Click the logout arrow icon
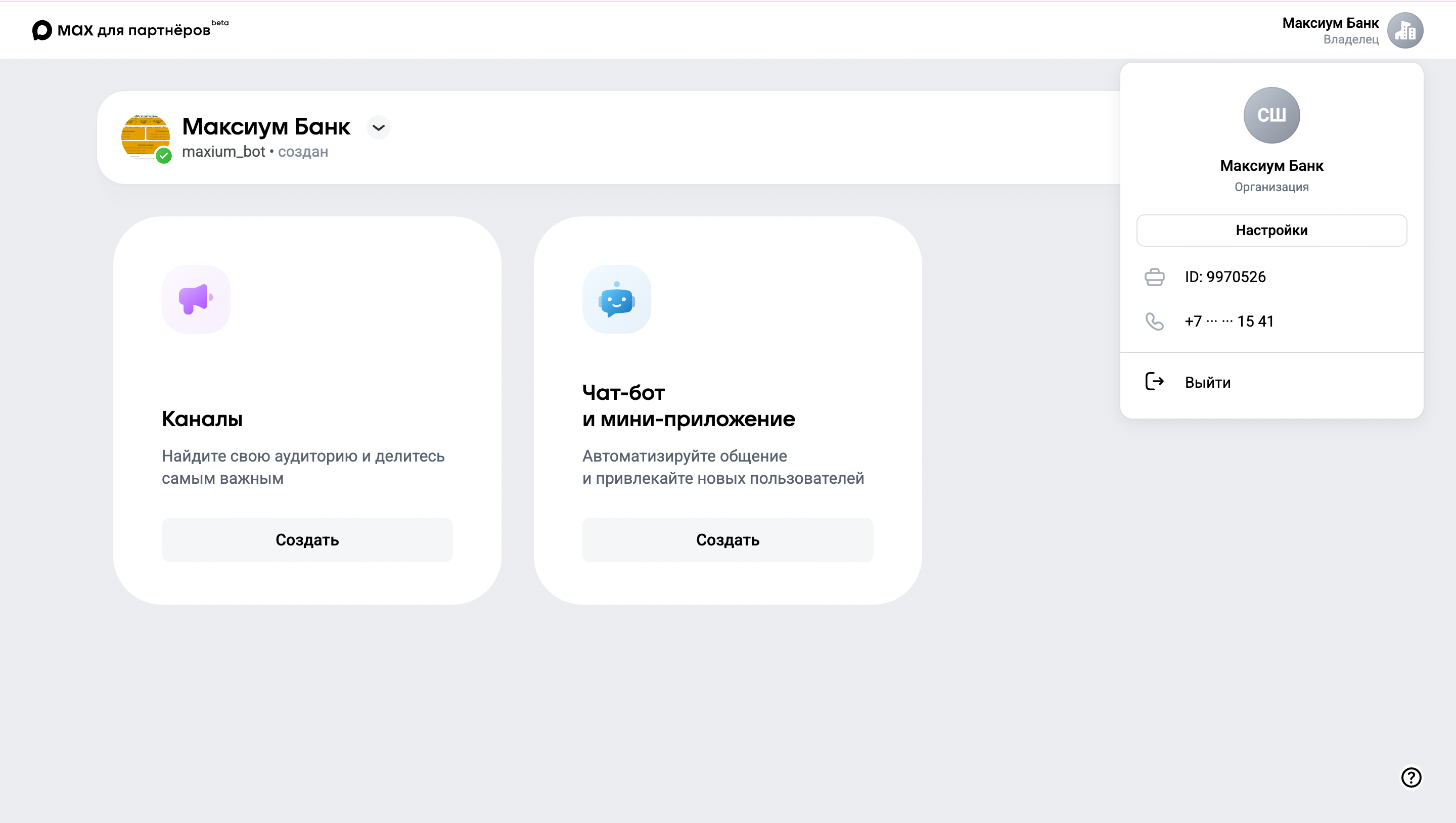The image size is (1456, 823). (1154, 382)
